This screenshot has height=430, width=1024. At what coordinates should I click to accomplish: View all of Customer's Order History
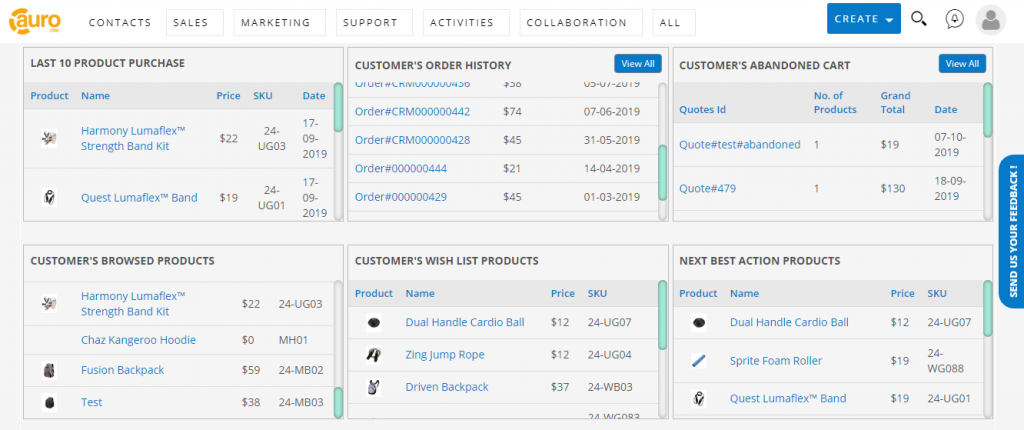[x=638, y=63]
